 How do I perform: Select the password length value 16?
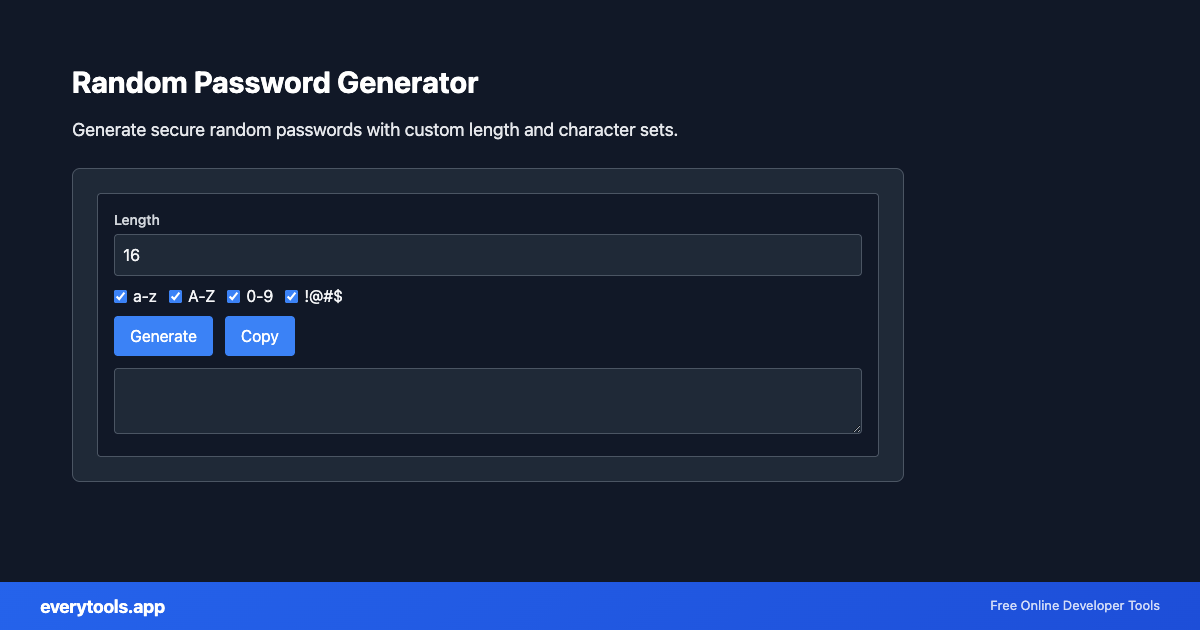tap(131, 255)
